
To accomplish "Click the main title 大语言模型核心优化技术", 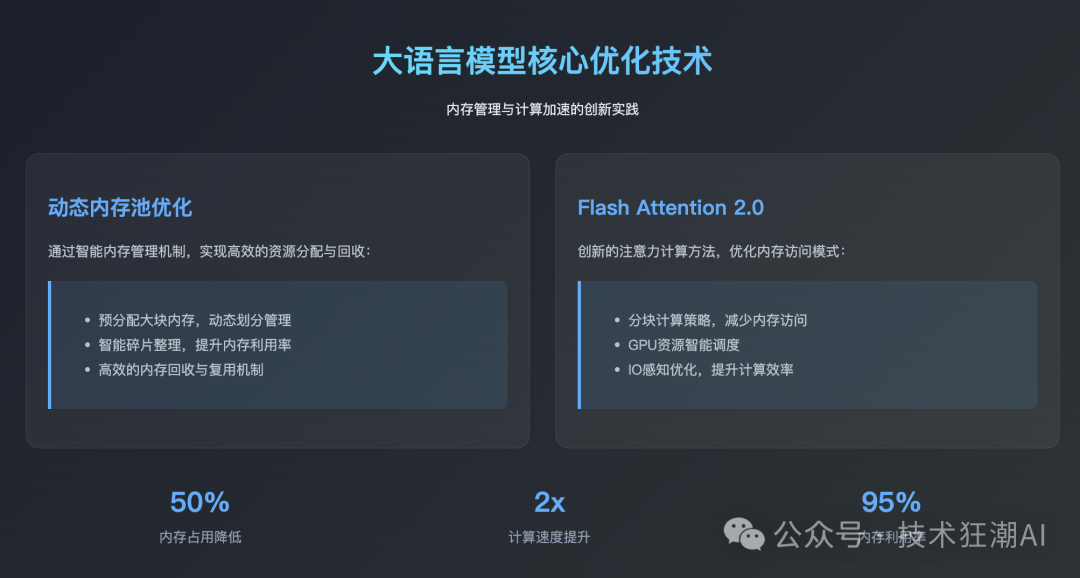I will pyautogui.click(x=542, y=61).
